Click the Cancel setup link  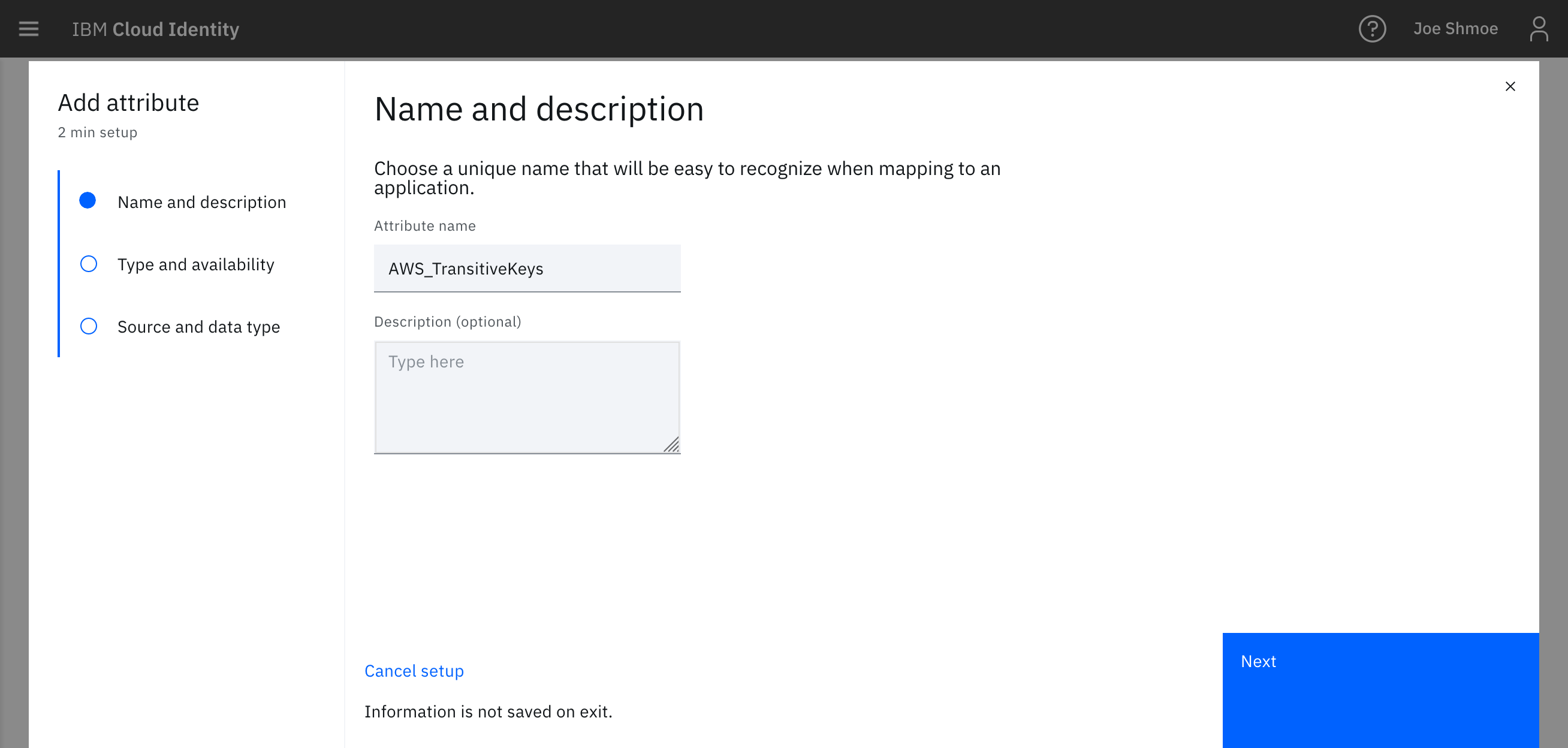click(414, 671)
